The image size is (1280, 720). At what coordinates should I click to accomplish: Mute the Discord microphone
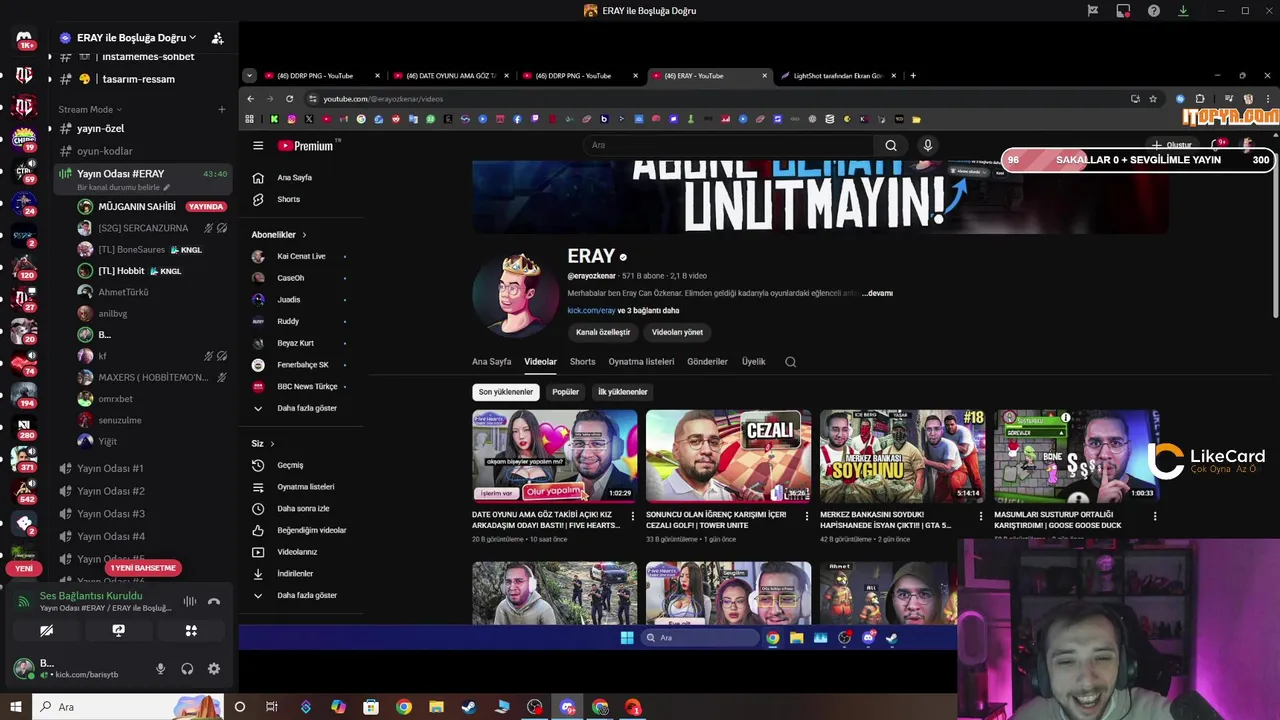click(160, 669)
